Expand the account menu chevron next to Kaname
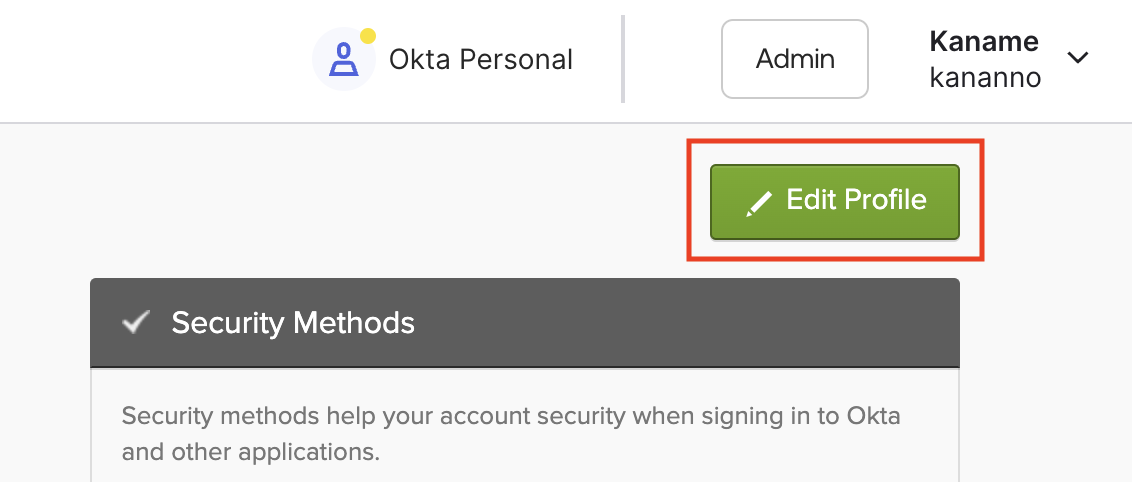The height and width of the screenshot is (482, 1132). (1078, 58)
